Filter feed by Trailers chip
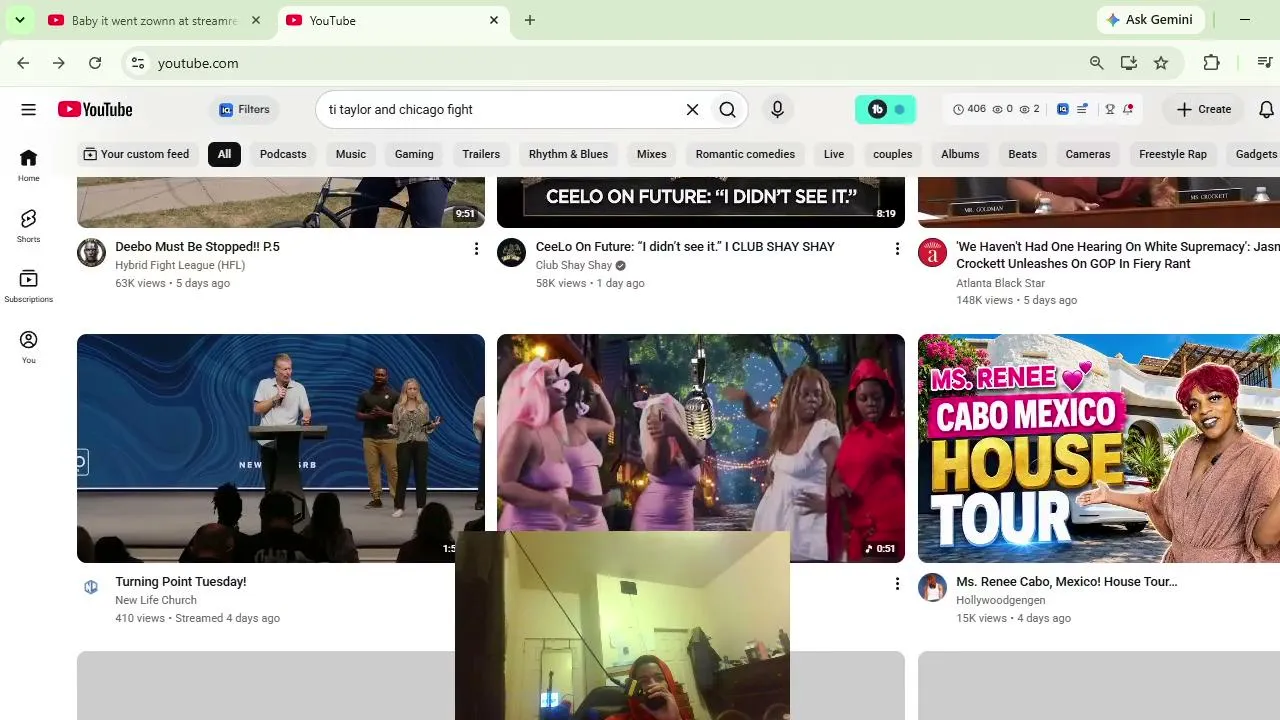The height and width of the screenshot is (720, 1280). click(x=481, y=154)
